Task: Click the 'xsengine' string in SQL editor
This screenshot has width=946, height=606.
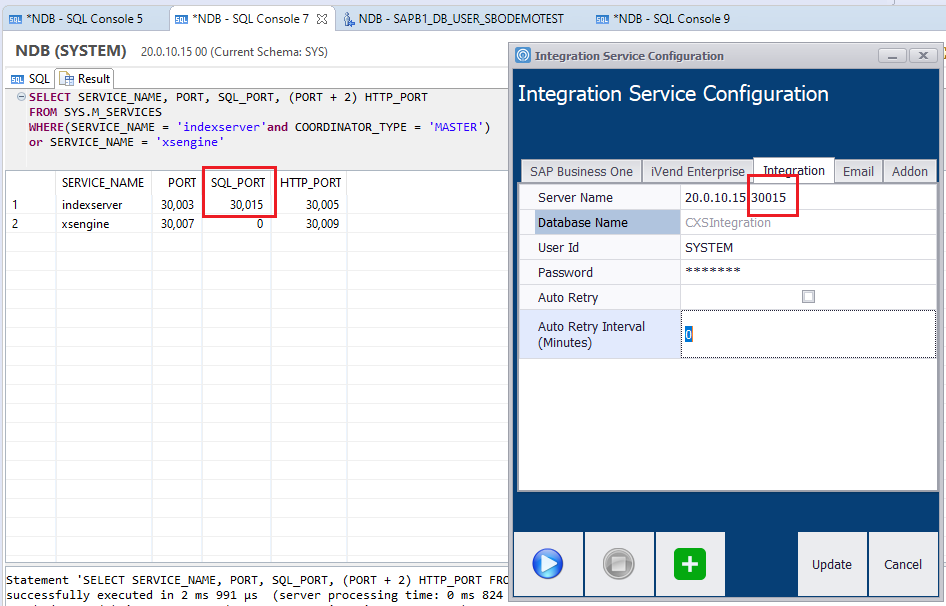Action: tap(190, 142)
